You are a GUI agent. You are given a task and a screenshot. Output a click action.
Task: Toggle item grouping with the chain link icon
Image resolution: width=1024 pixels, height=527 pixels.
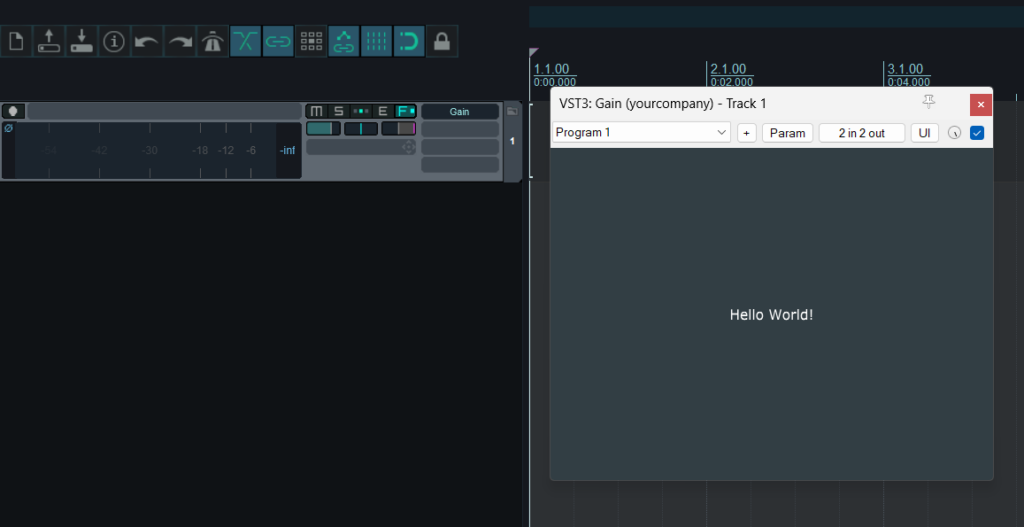coord(278,42)
